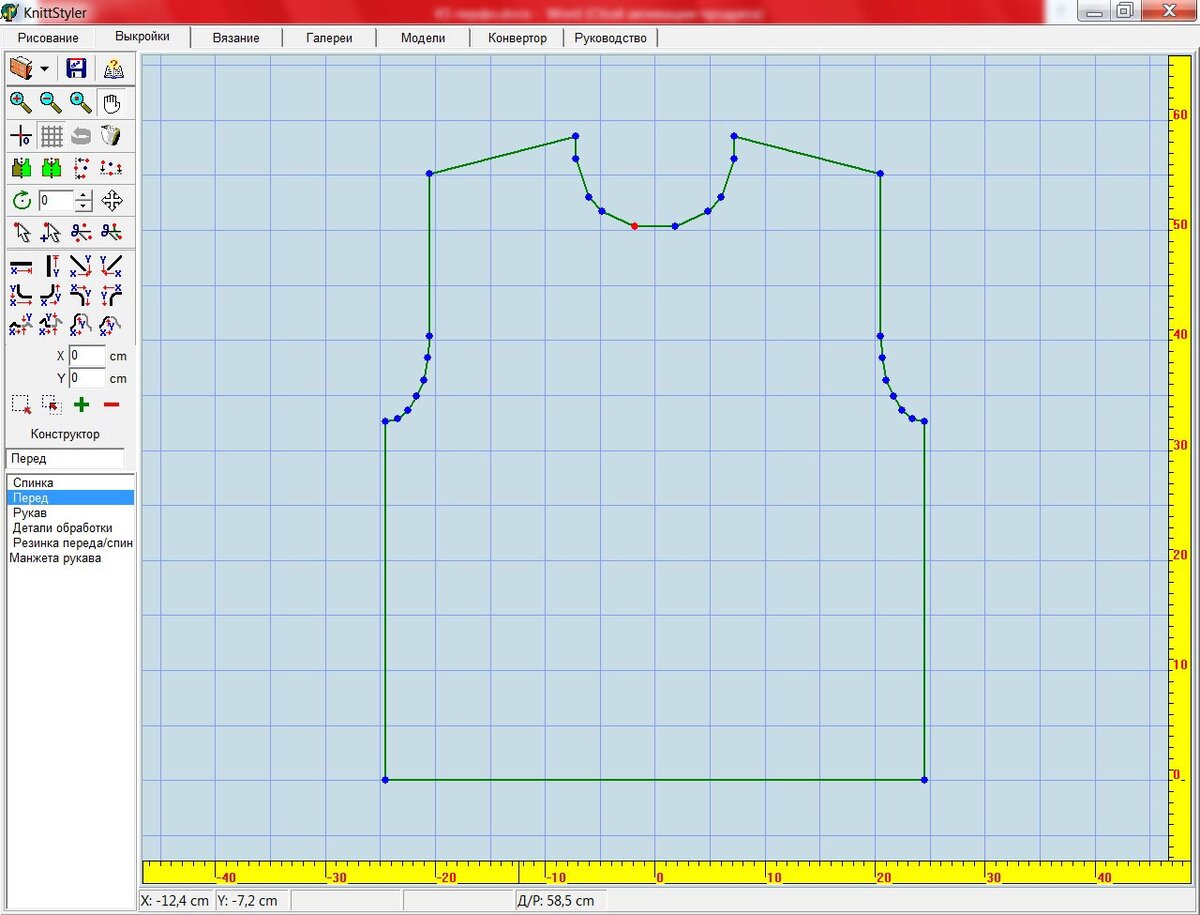Select diagonal line down-left tool
Image resolution: width=1200 pixels, height=915 pixels.
(111, 266)
